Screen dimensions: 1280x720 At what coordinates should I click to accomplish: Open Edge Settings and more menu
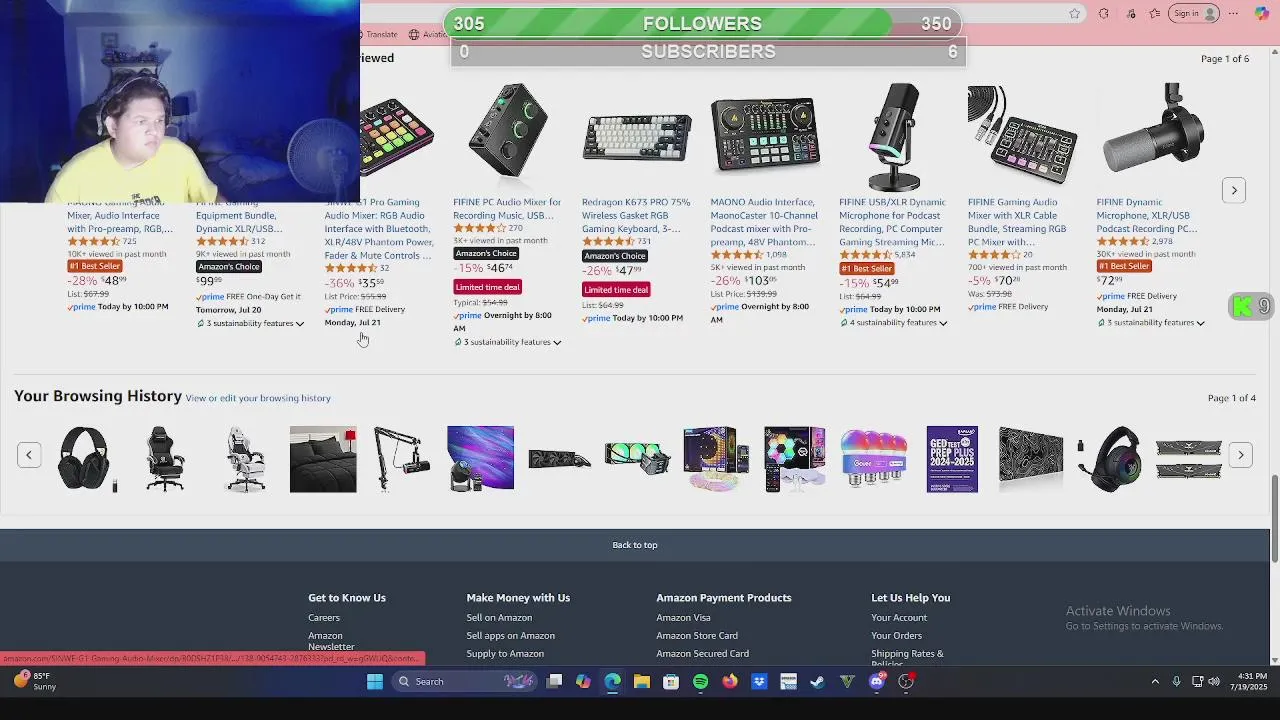(1233, 13)
